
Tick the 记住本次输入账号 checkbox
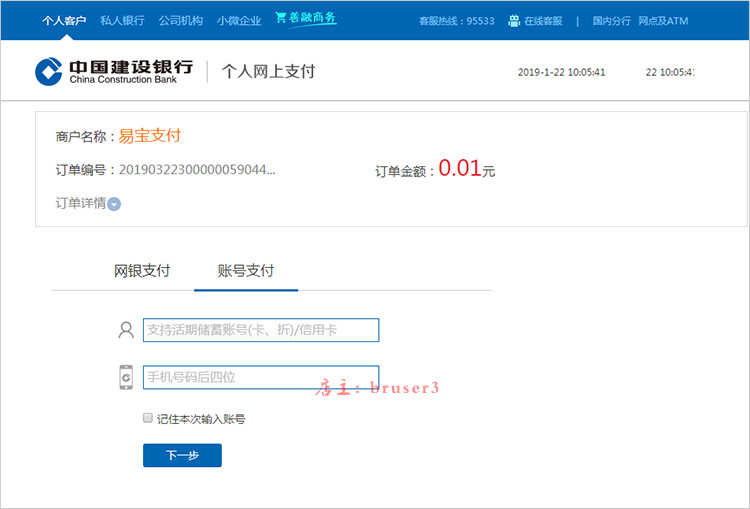[x=148, y=418]
